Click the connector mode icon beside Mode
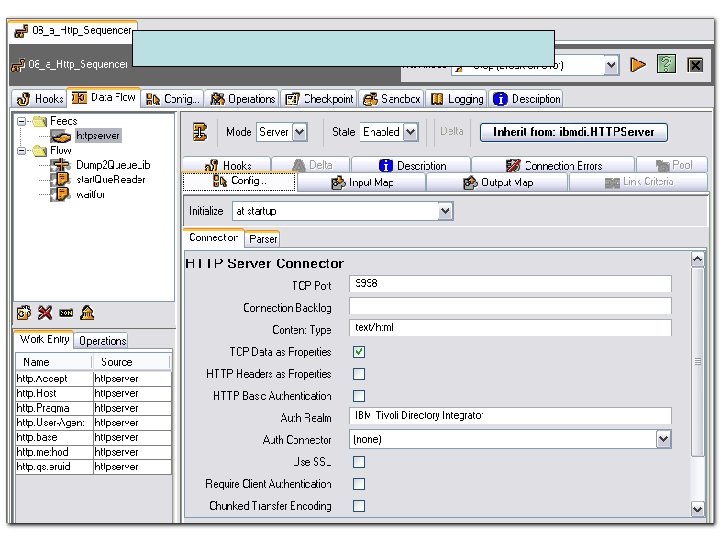 tap(200, 132)
